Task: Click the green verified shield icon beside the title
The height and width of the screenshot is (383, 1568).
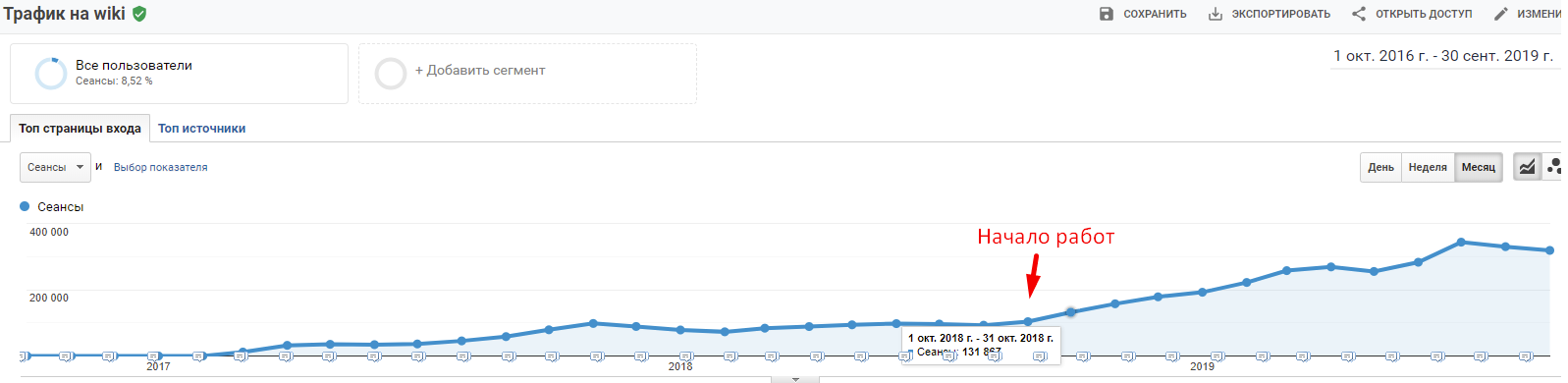Action: 139,14
